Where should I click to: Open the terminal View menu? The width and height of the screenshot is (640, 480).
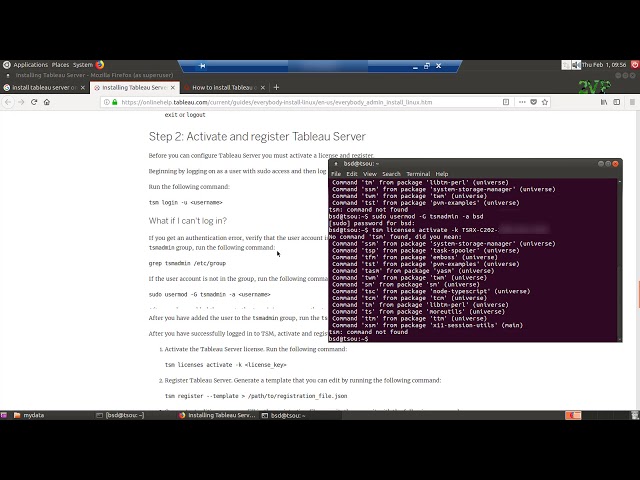coord(369,174)
